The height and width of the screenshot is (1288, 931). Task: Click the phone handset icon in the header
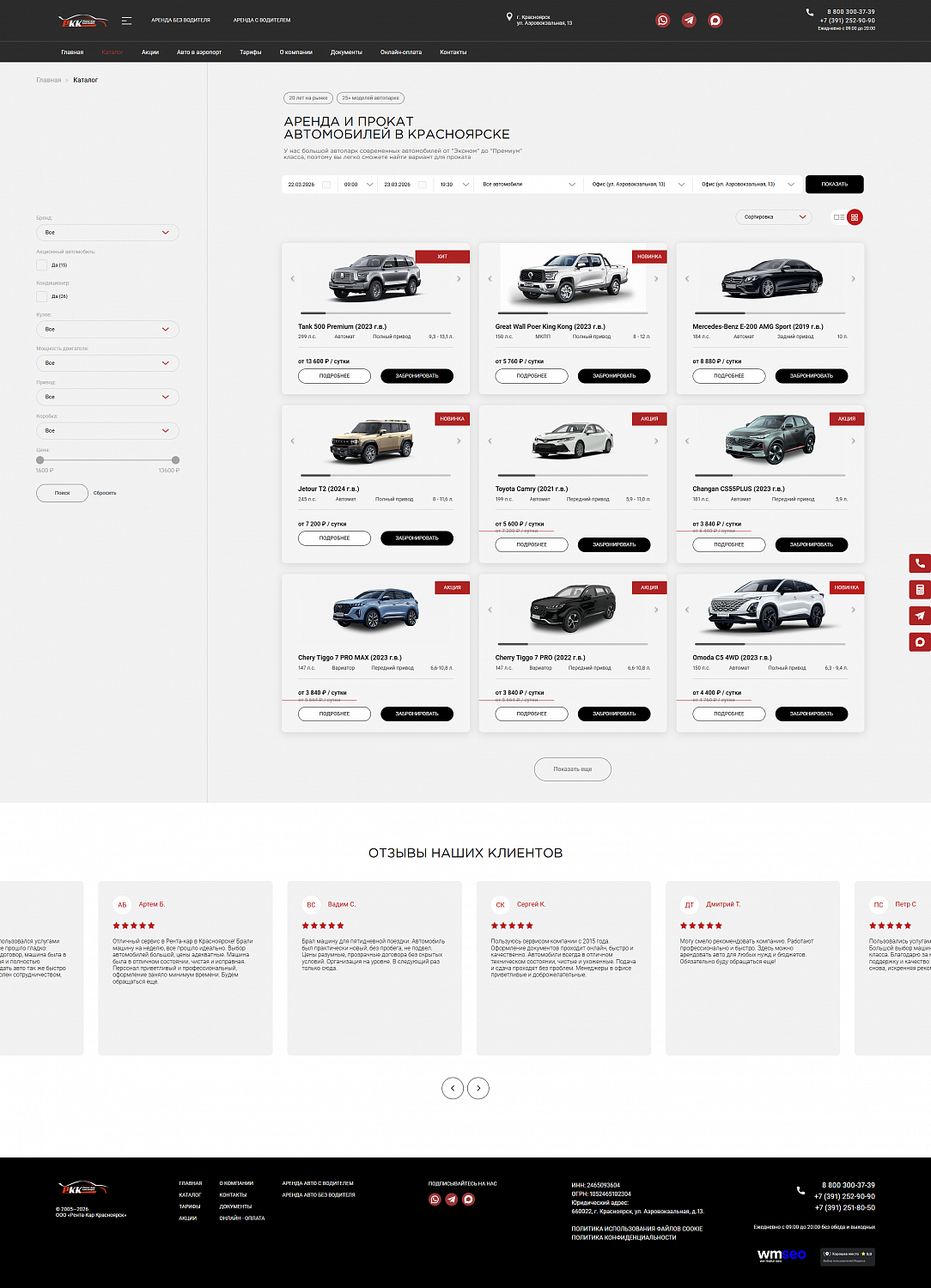(x=809, y=12)
